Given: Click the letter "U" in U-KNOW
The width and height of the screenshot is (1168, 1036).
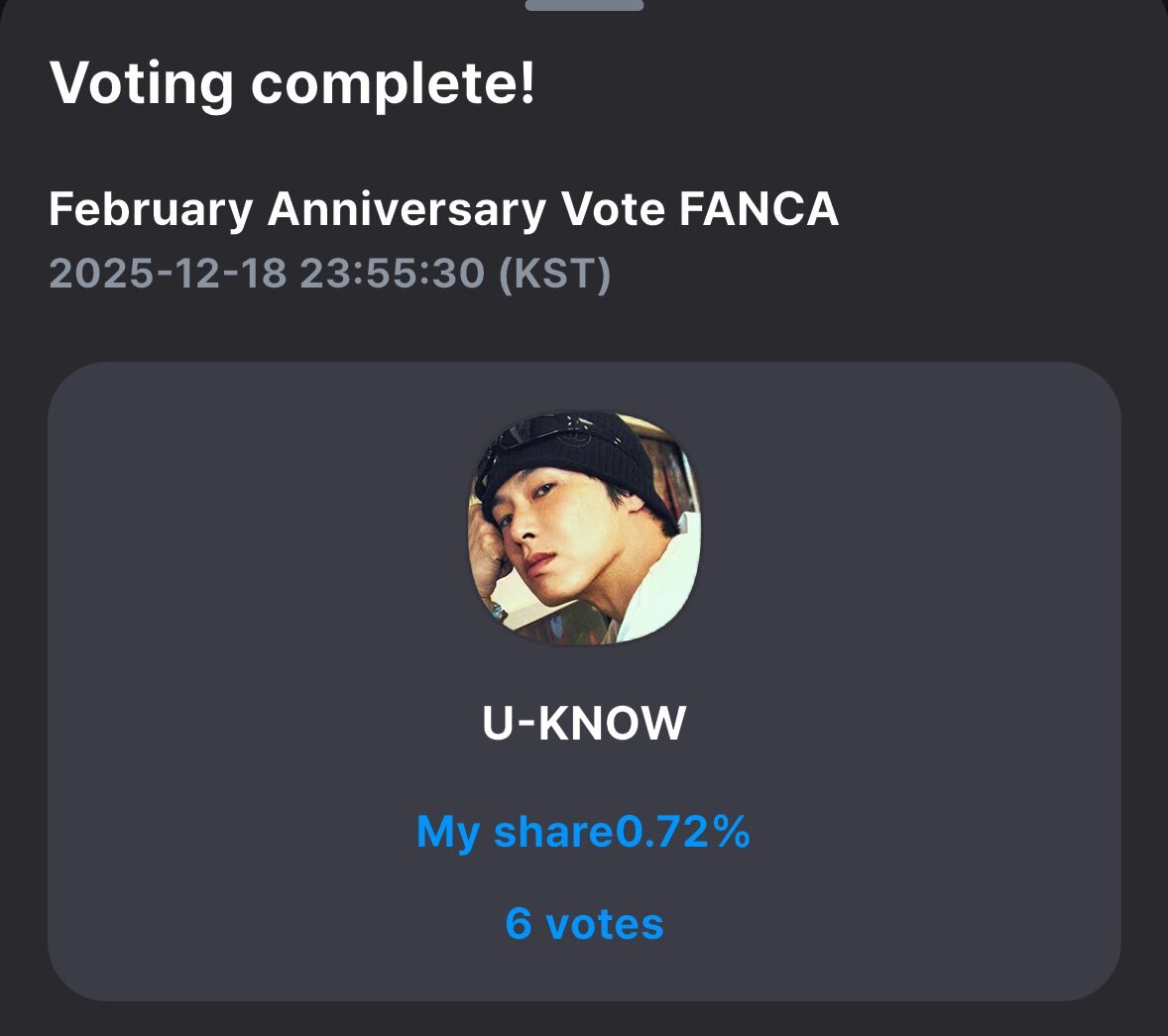Looking at the screenshot, I should click(x=500, y=724).
